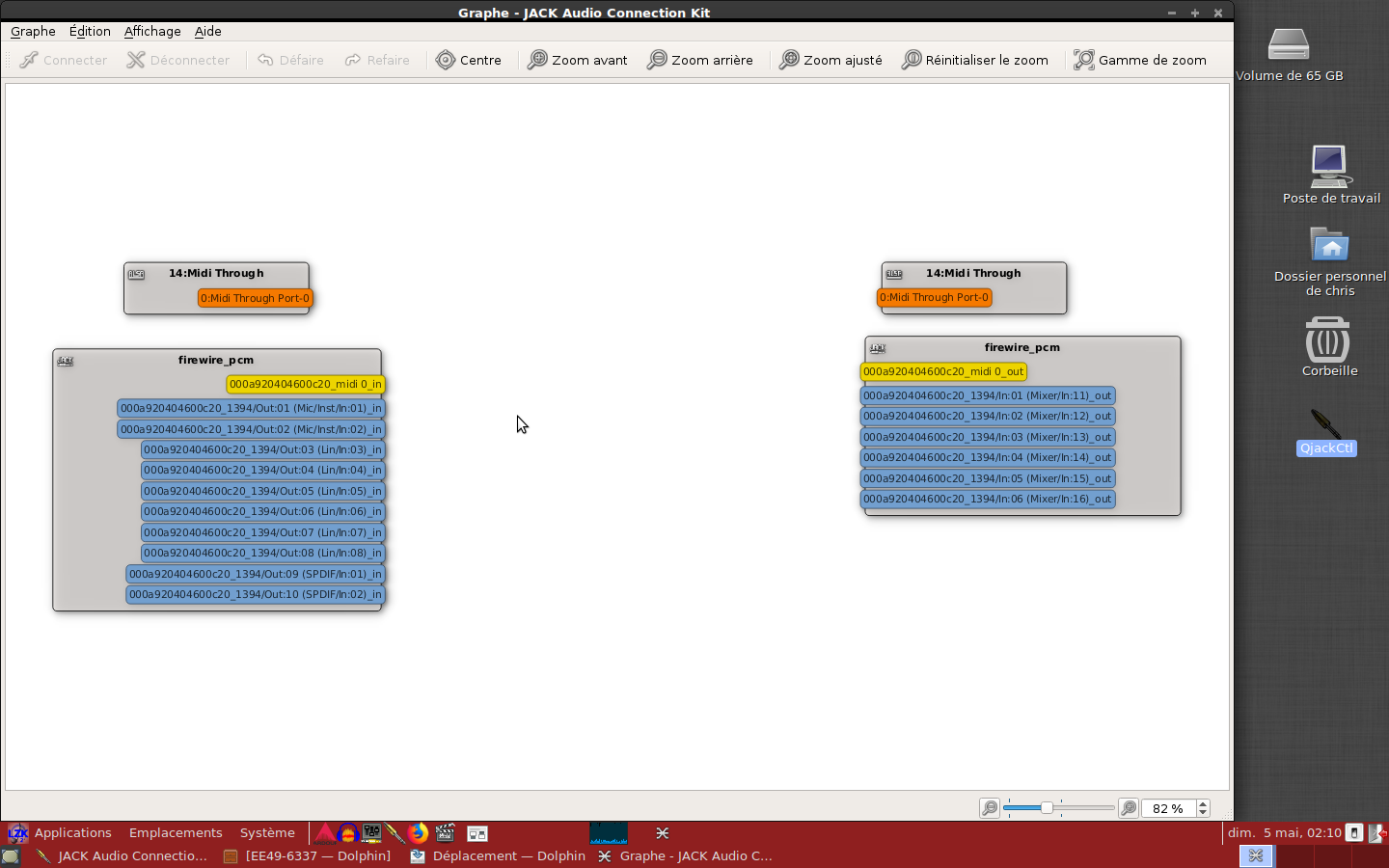Decrease zoom with the spinbox down arrow
1389x868 pixels.
point(1203,813)
